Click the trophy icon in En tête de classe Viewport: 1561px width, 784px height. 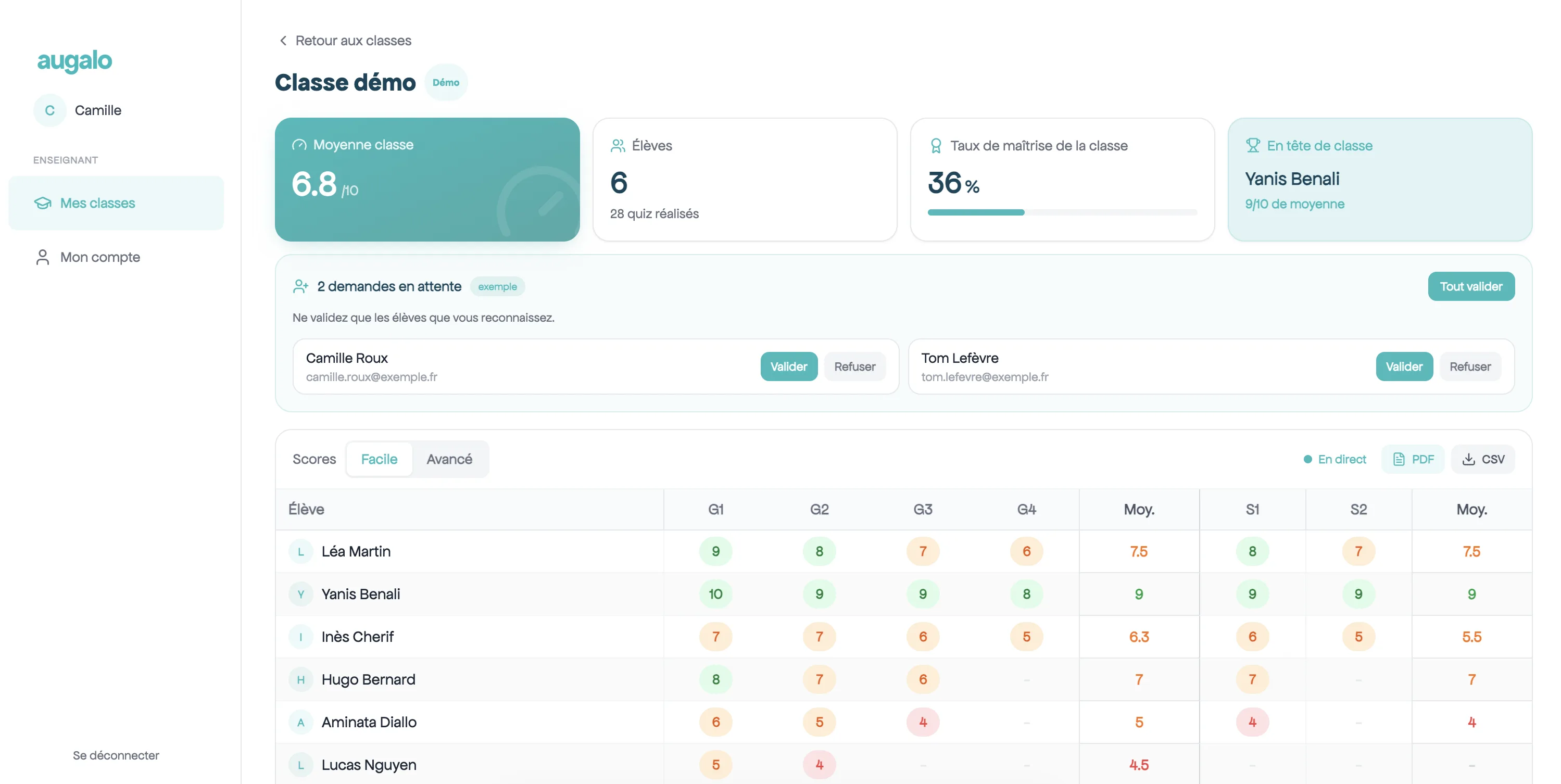click(1253, 145)
